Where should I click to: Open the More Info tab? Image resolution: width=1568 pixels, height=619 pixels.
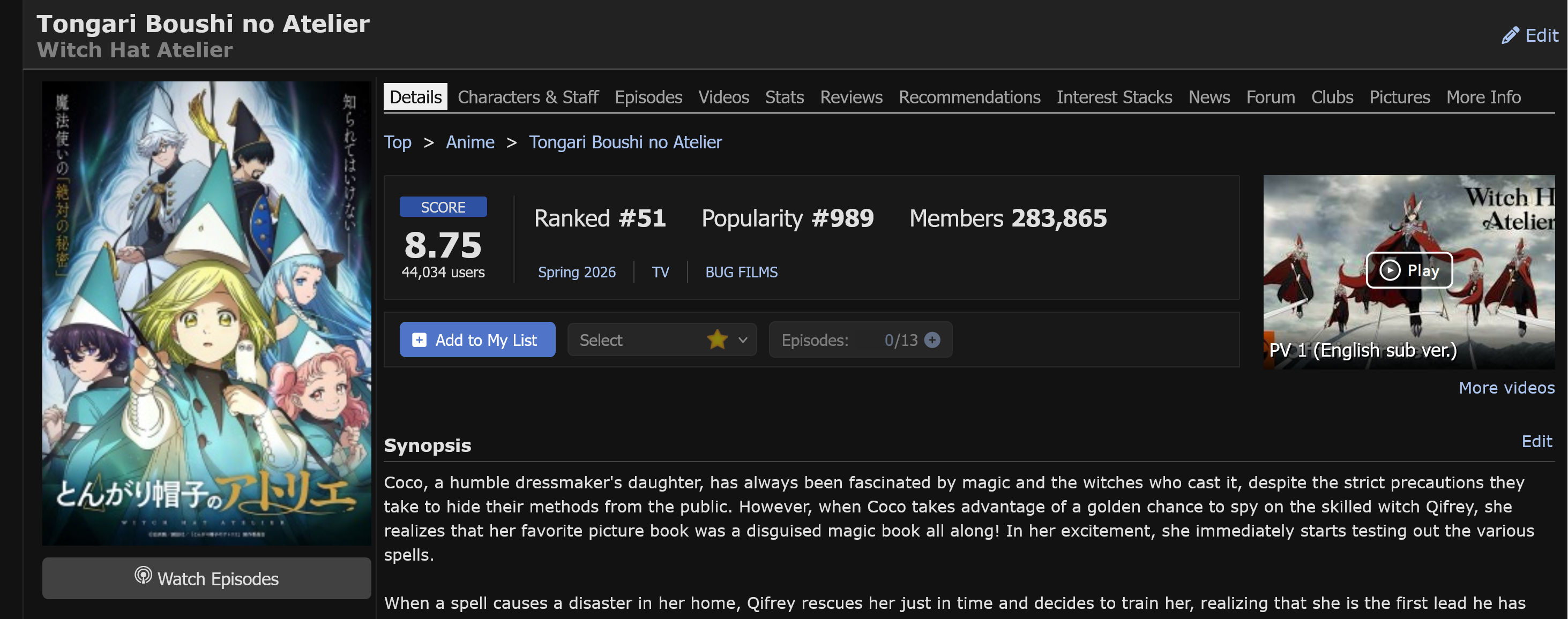(1483, 97)
